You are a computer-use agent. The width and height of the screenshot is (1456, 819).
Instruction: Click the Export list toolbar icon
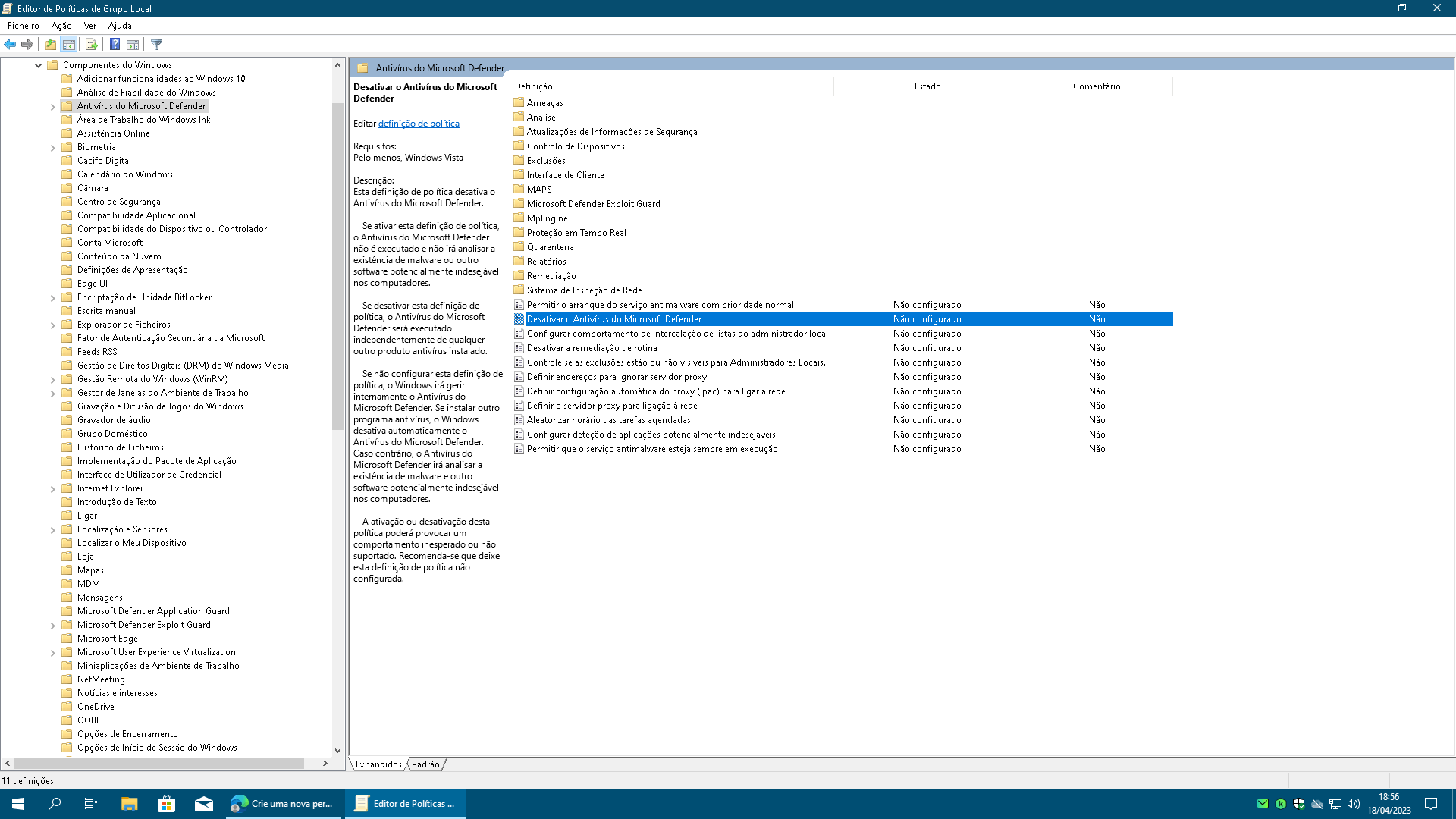92,45
